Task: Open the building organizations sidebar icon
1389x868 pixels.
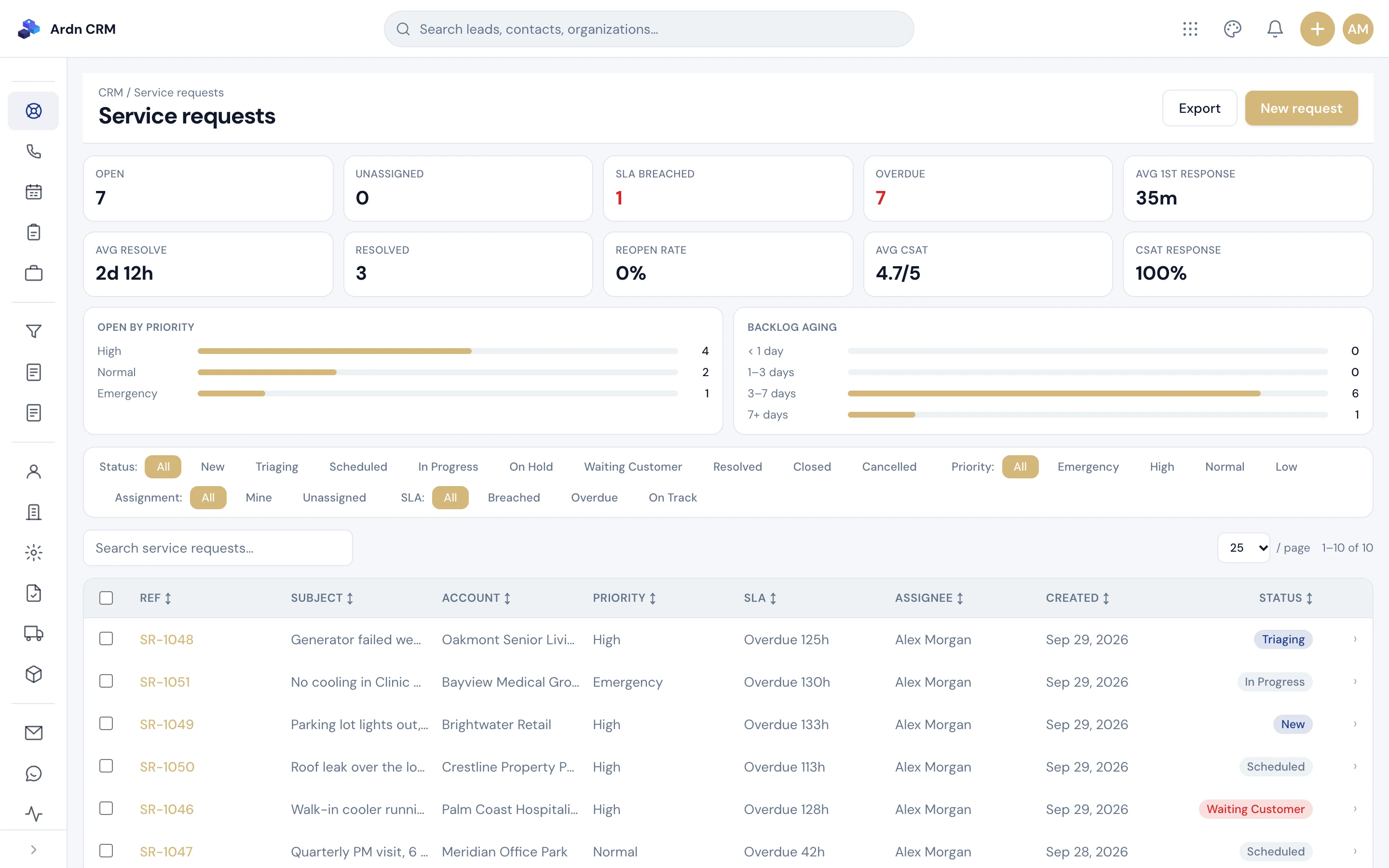Action: [x=33, y=512]
